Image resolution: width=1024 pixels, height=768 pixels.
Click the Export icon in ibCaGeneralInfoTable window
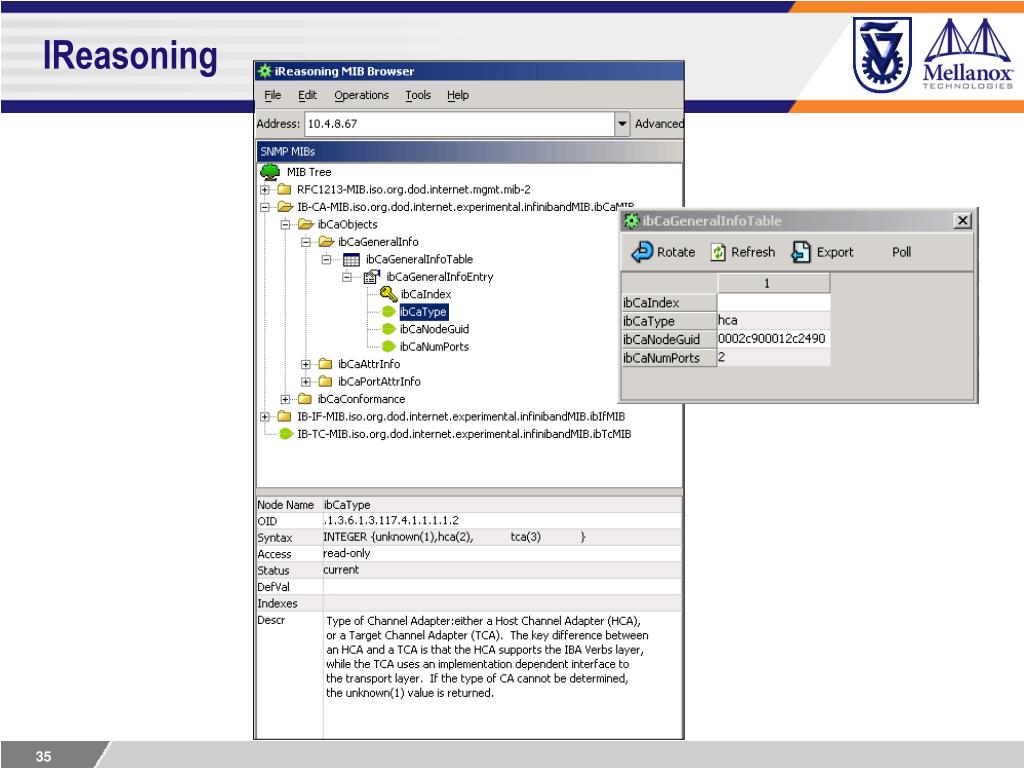click(801, 251)
